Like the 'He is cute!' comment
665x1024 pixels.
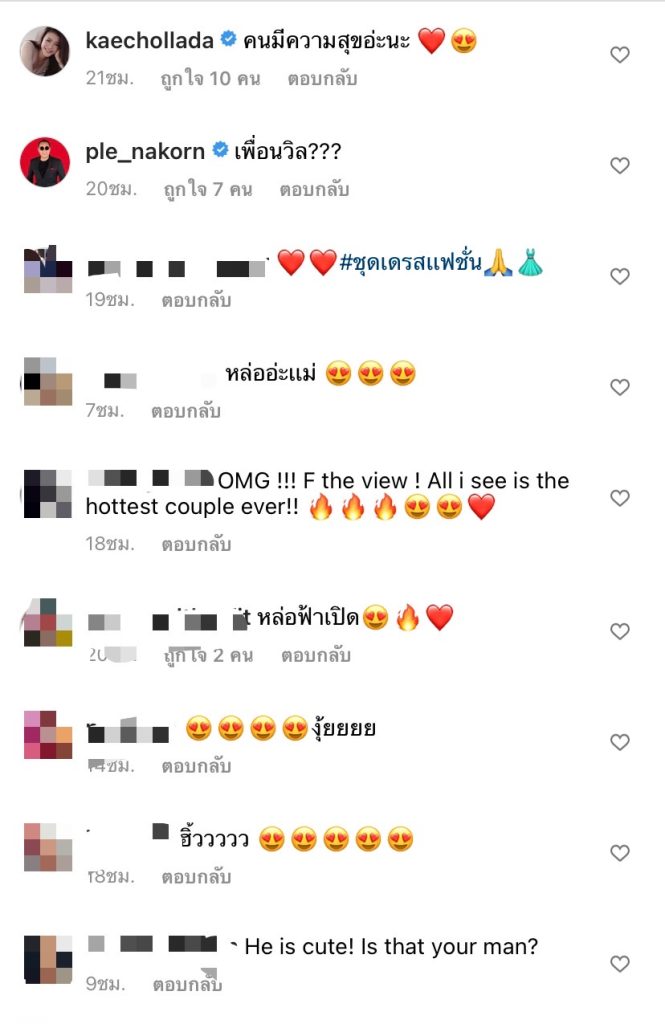click(619, 964)
